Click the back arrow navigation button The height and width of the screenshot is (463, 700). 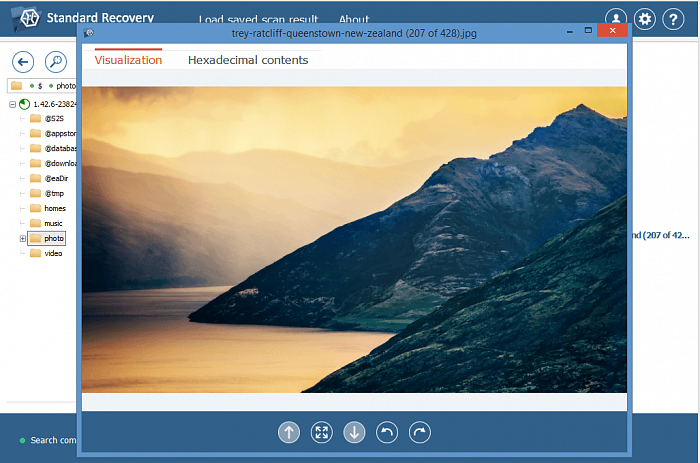(x=22, y=62)
